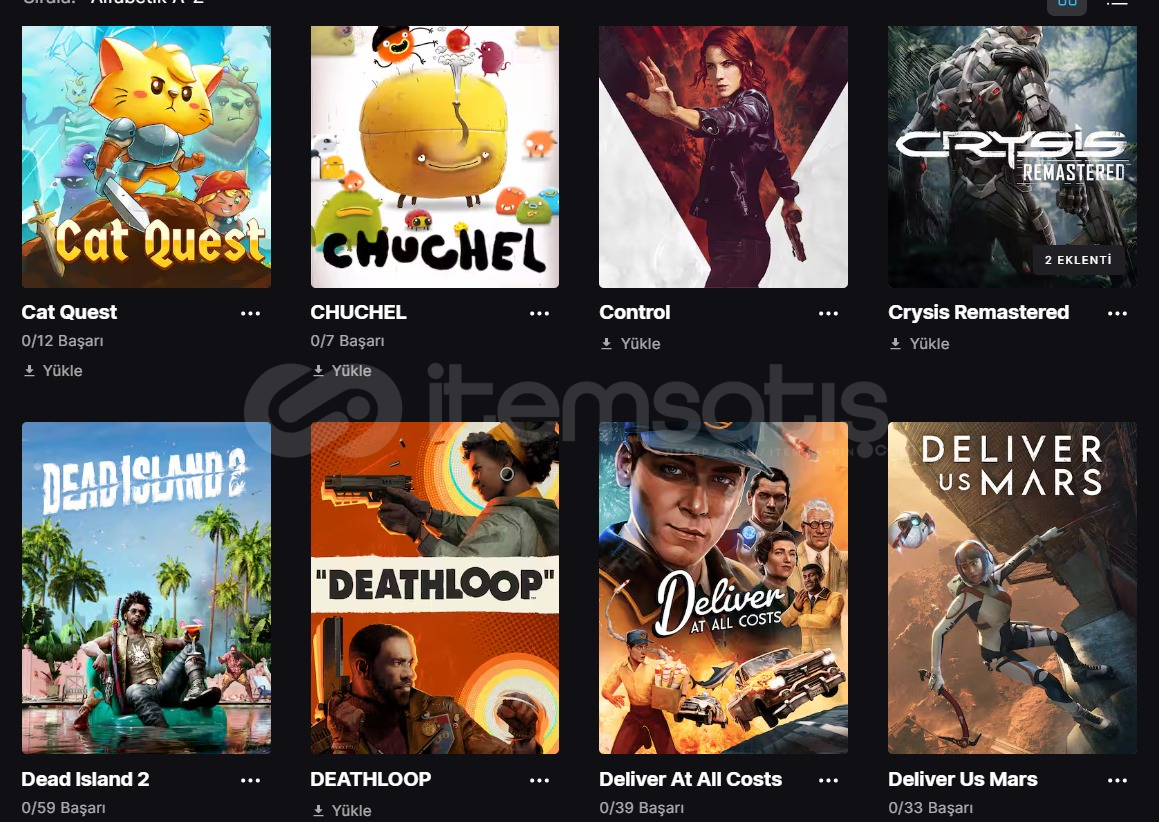Screen dimensions: 1159x822
Task: Click Yükle under Cat Quest
Action: (52, 370)
